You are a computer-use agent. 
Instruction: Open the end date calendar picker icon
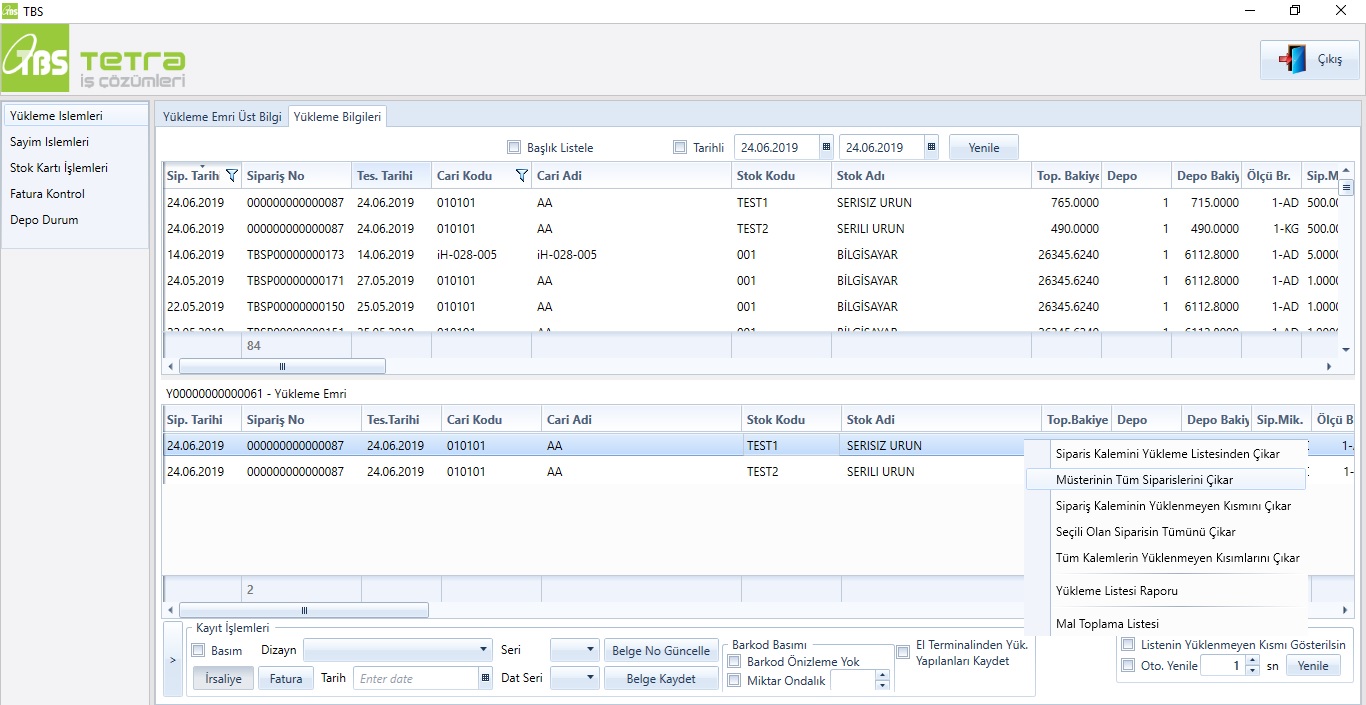pos(931,147)
